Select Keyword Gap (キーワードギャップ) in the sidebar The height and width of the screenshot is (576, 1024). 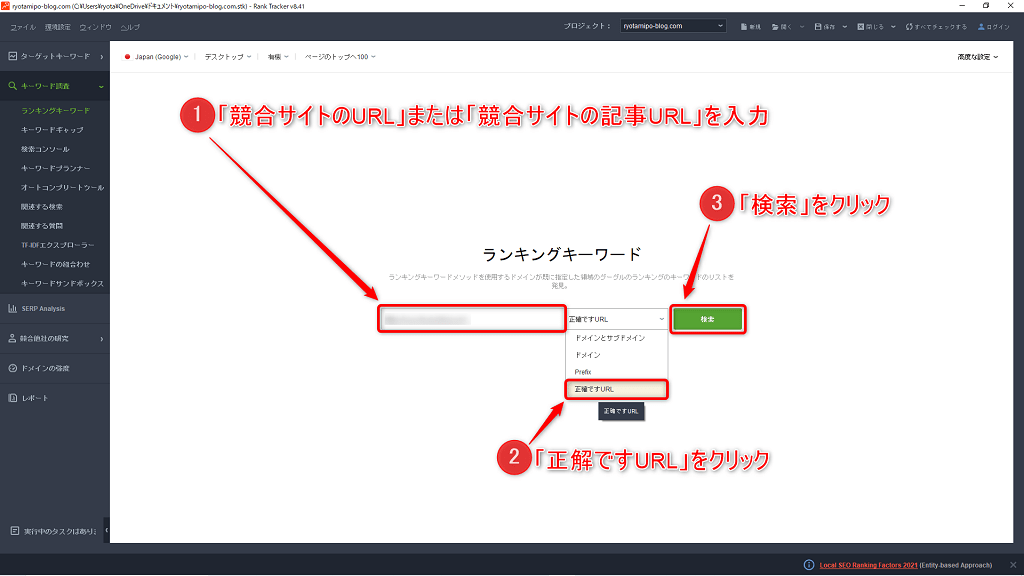coord(52,130)
